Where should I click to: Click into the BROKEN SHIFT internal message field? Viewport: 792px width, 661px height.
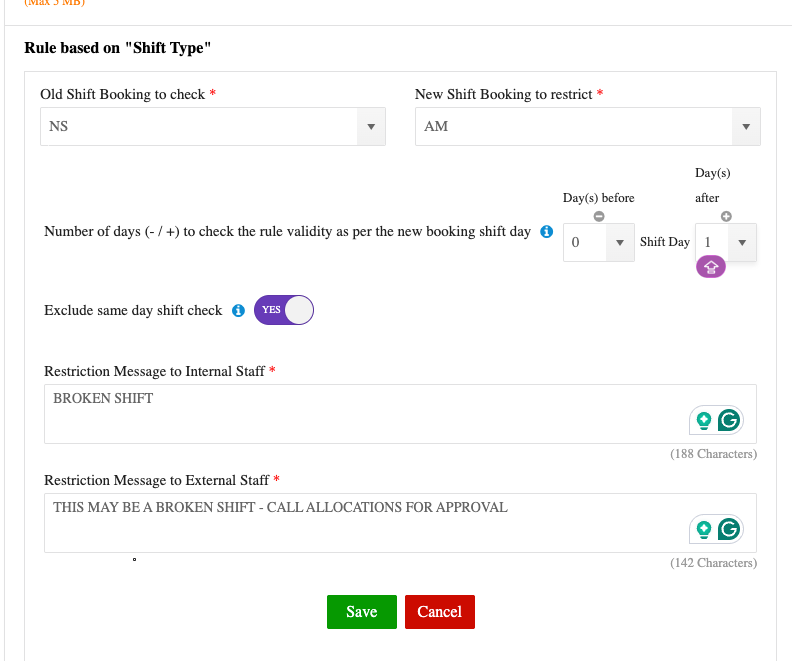click(x=360, y=412)
